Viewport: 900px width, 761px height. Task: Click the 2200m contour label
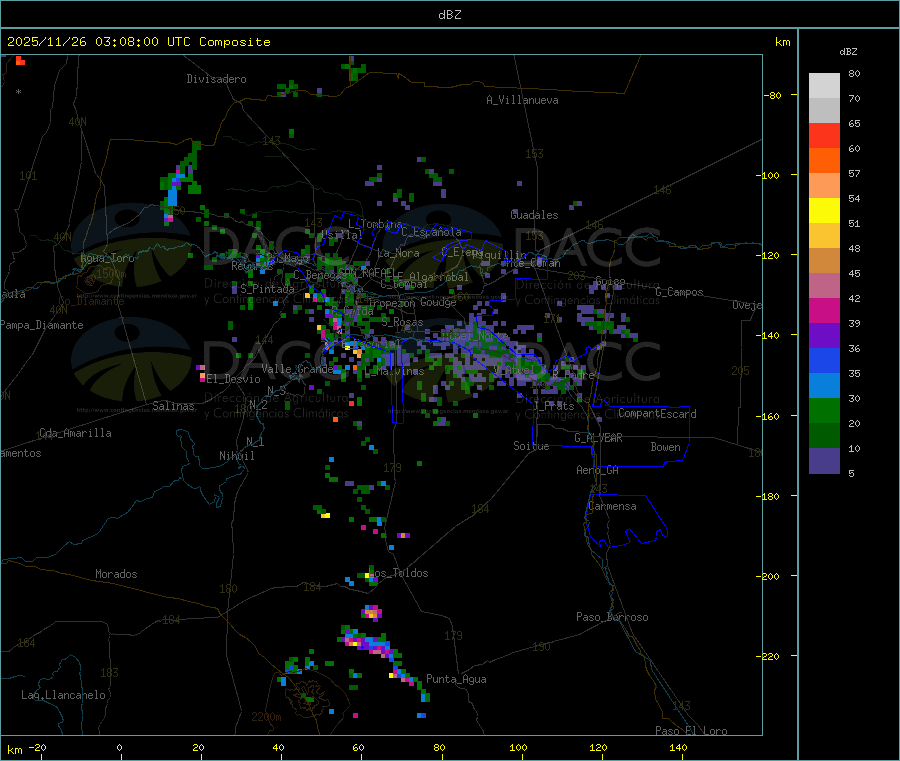click(x=266, y=717)
